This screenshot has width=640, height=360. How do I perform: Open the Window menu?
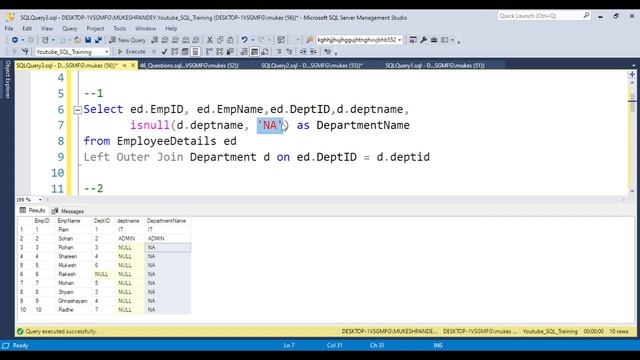pyautogui.click(x=145, y=29)
